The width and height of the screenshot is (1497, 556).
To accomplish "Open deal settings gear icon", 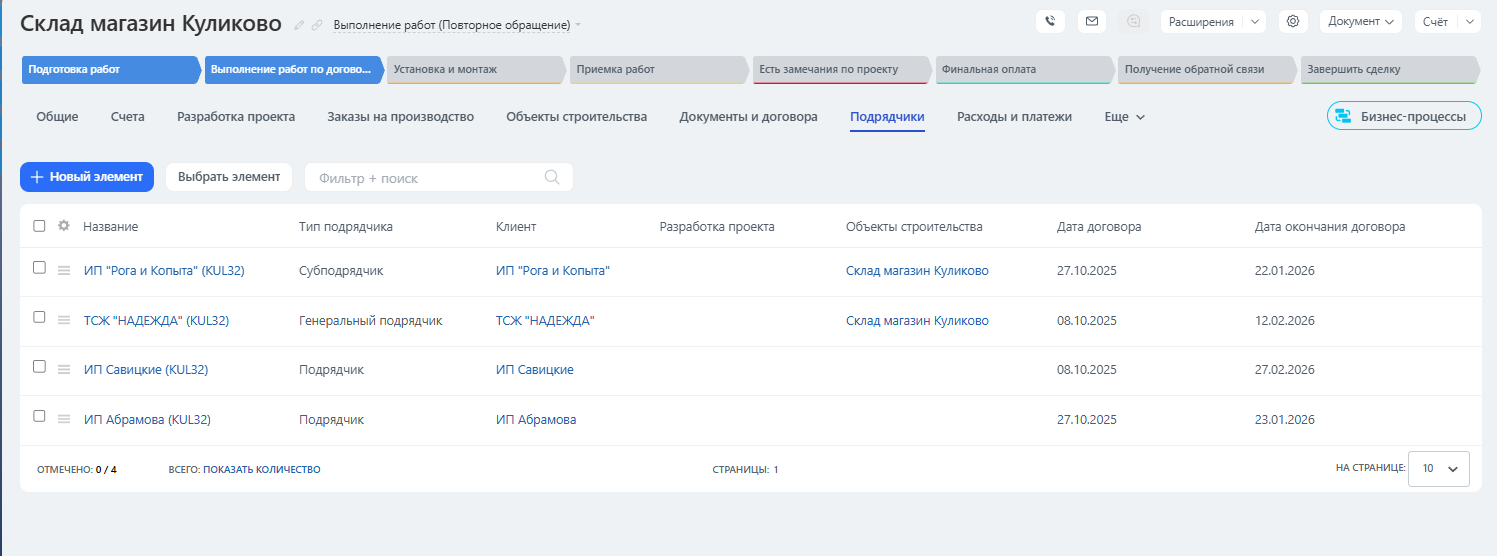I will (x=1293, y=21).
